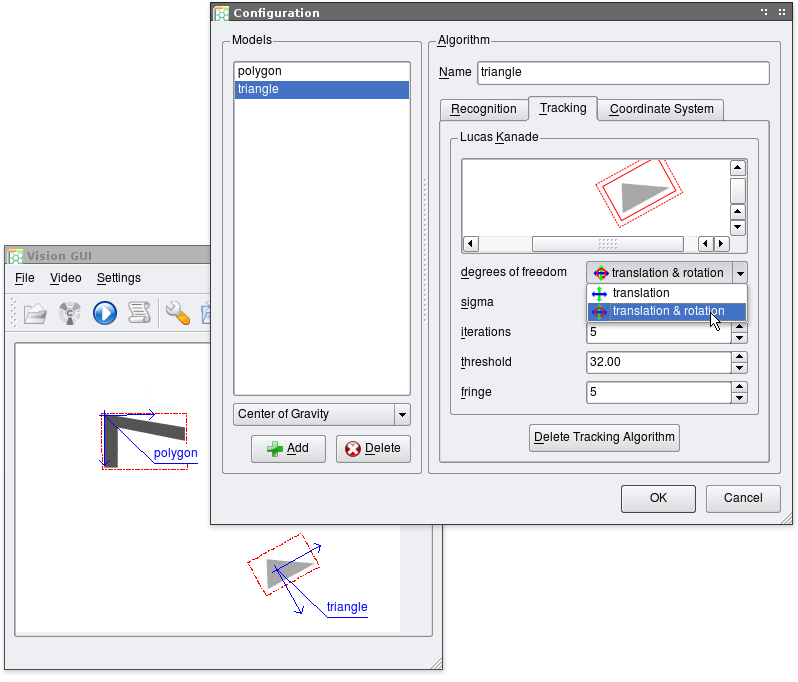Open the File menu in Vision GUI
Viewport: 798px width, 682px height.
pos(24,278)
